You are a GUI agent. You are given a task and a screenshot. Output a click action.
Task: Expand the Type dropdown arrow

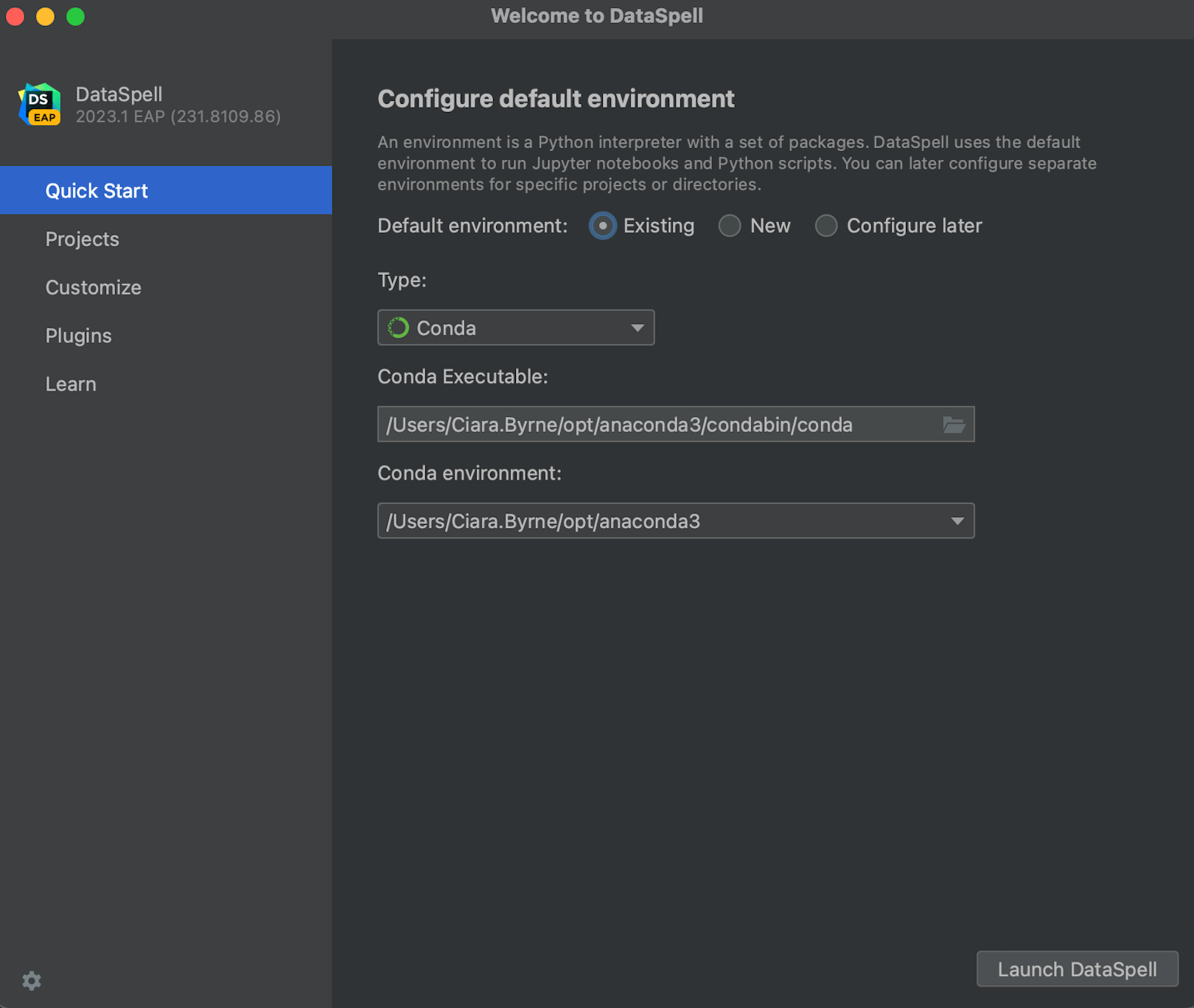pos(637,328)
